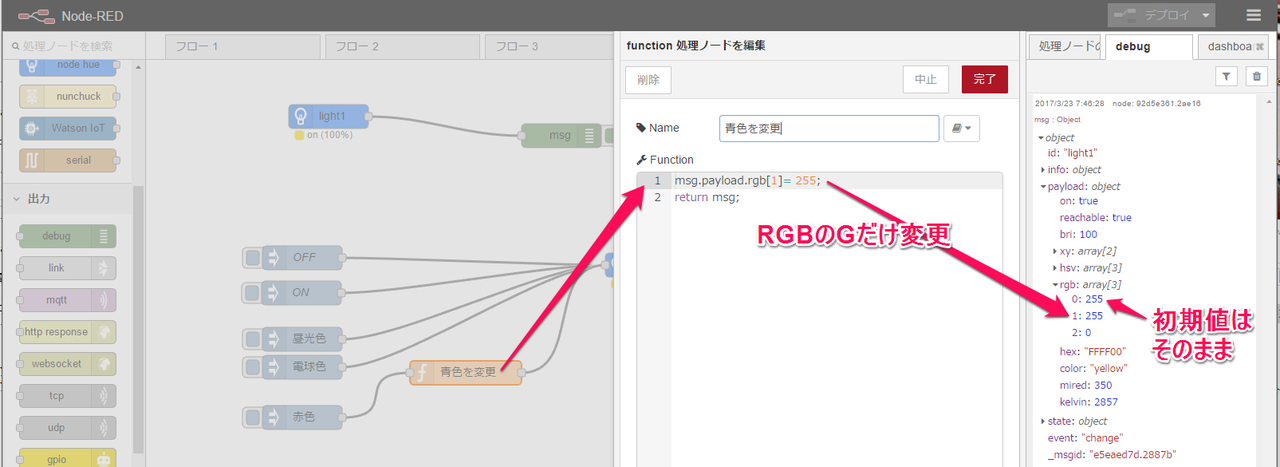Open the function library book dropdown

click(961, 128)
